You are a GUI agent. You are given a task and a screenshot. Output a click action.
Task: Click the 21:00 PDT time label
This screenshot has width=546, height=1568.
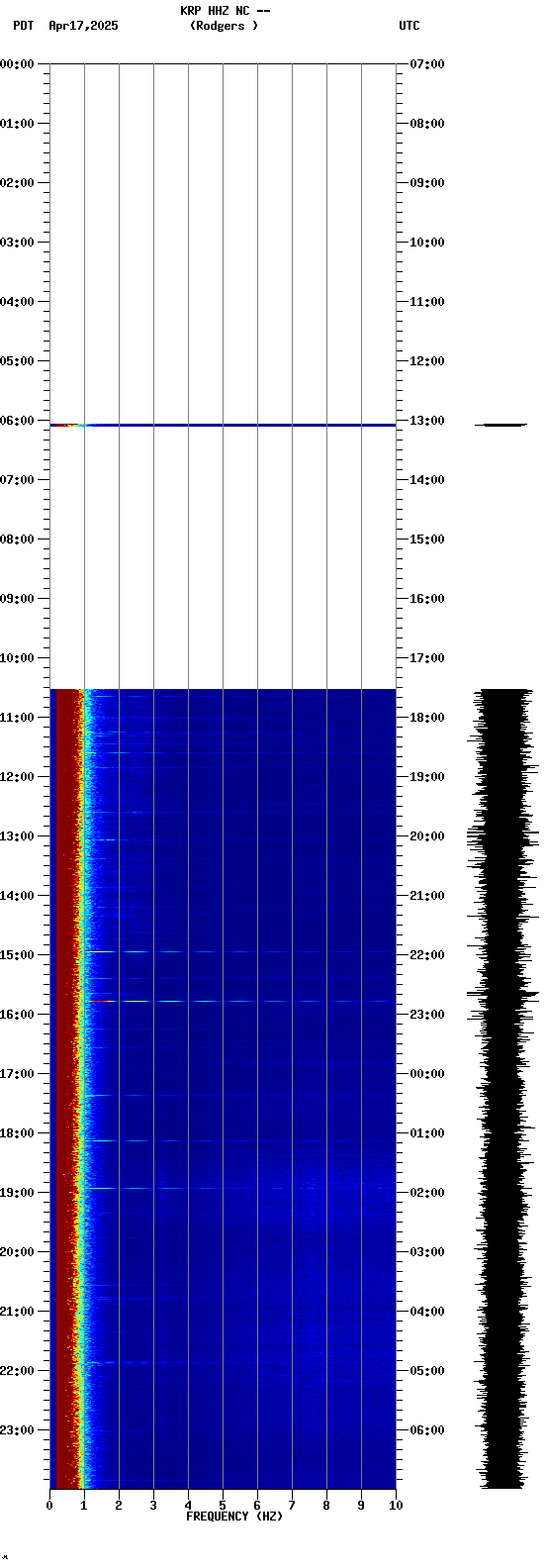pos(17,1312)
